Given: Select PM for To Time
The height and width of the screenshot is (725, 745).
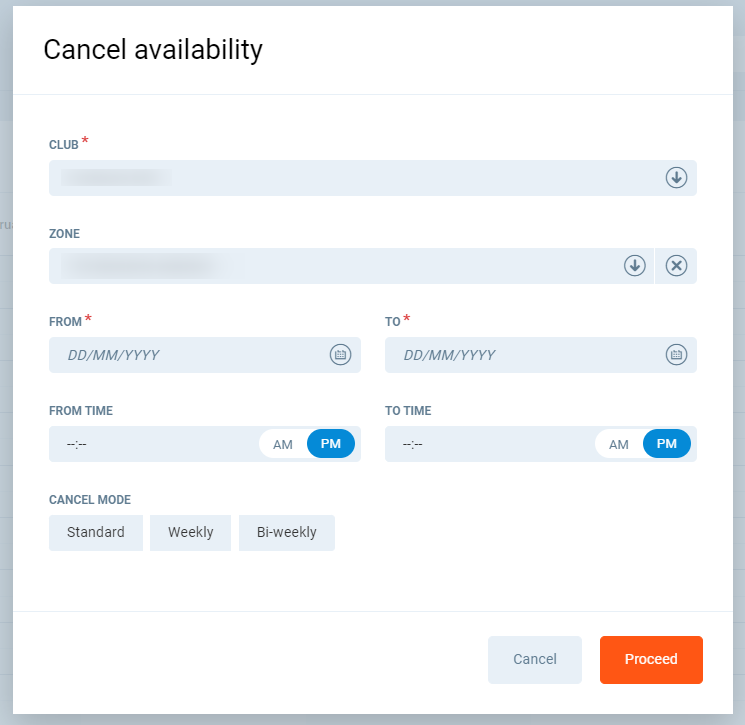Looking at the screenshot, I should (x=667, y=444).
